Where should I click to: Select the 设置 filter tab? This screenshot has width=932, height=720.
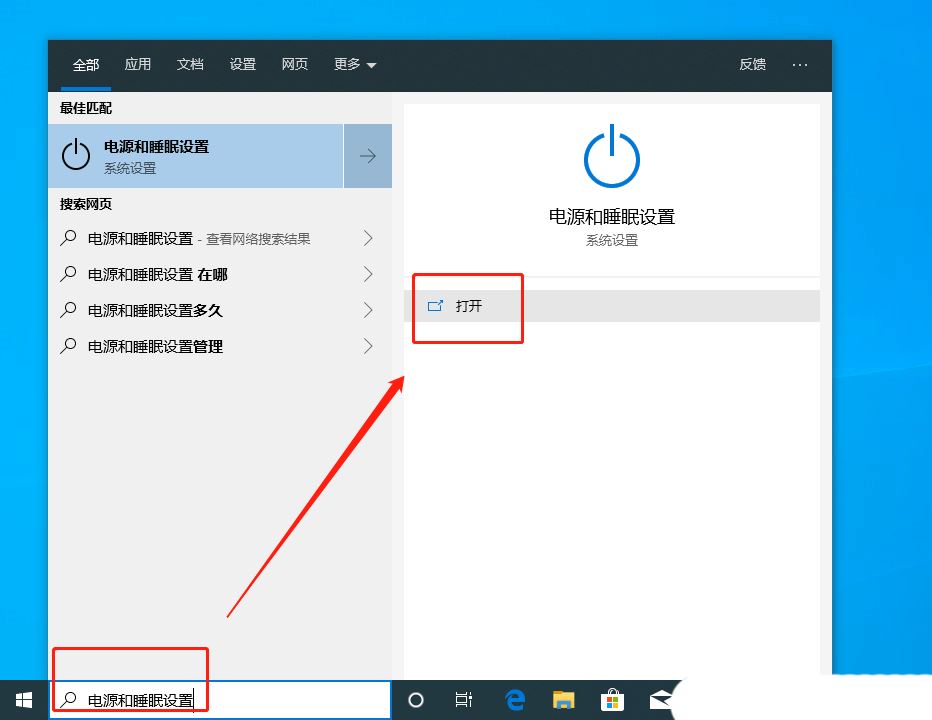(242, 64)
